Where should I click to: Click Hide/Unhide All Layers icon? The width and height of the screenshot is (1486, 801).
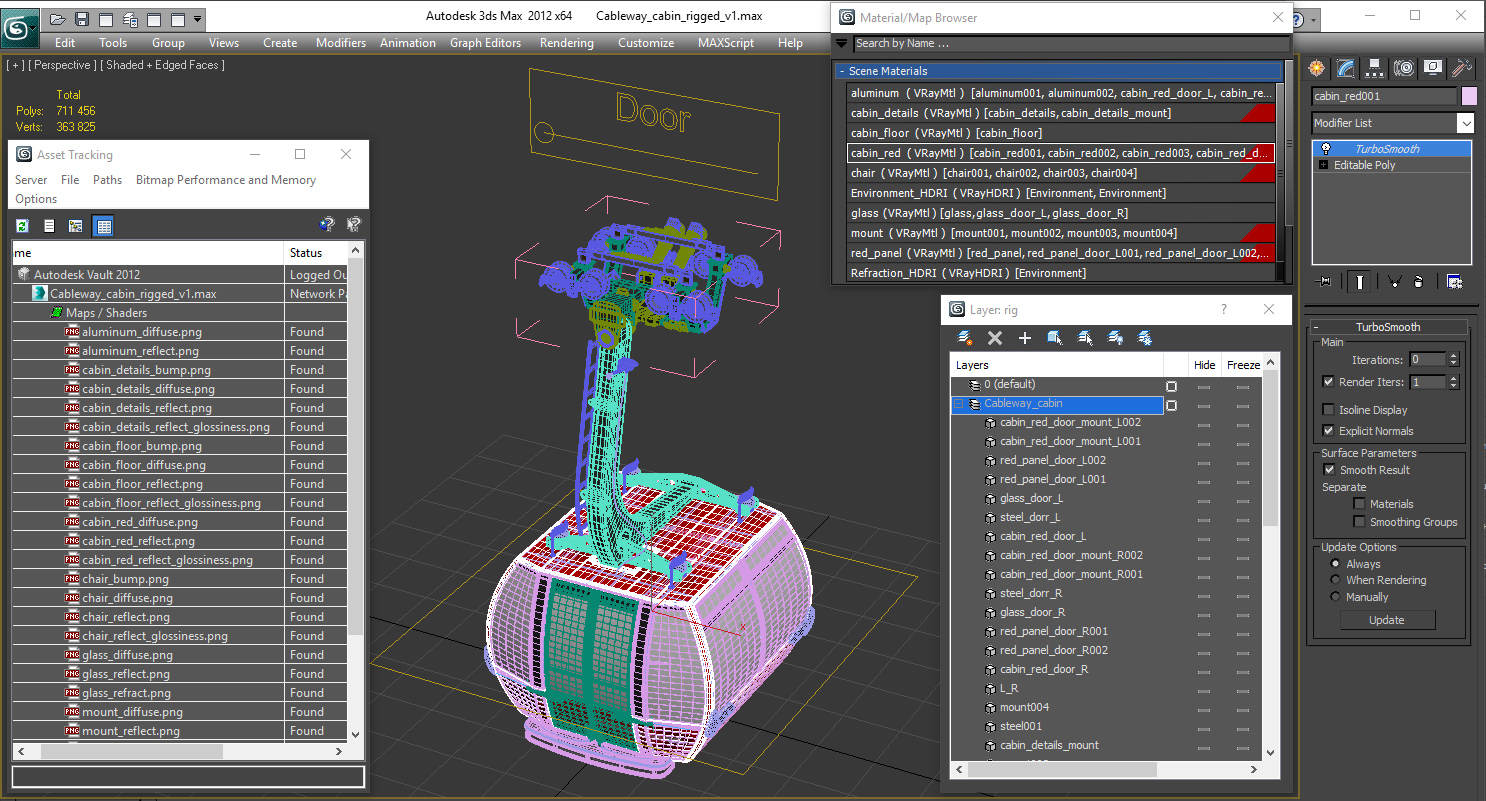click(x=1115, y=338)
